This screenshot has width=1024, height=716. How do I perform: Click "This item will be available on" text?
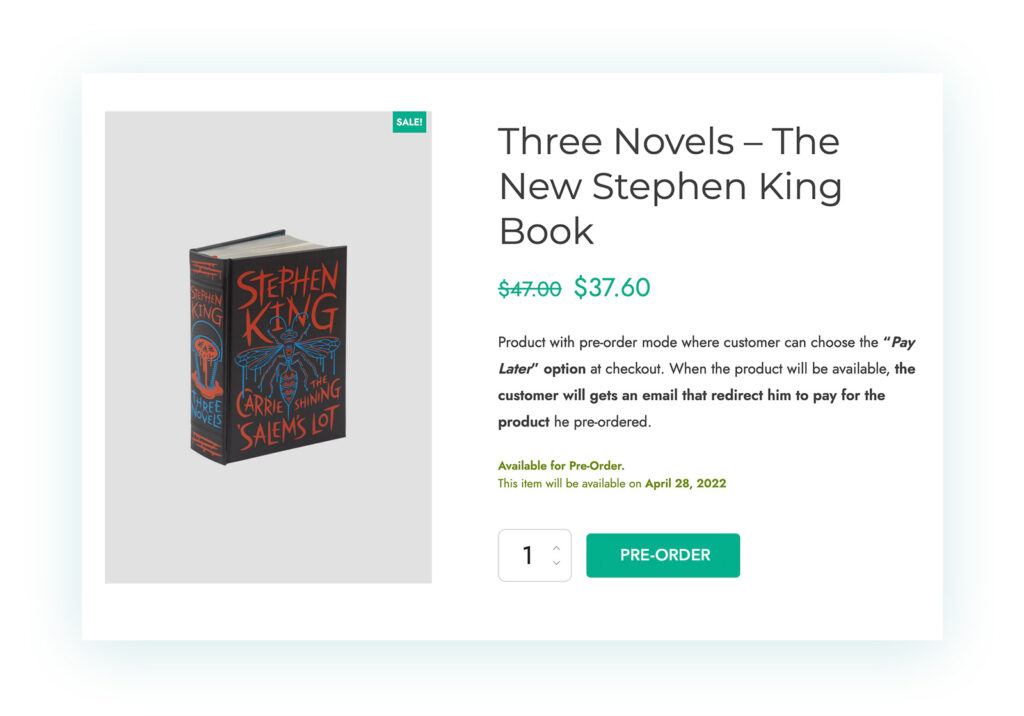(x=569, y=484)
